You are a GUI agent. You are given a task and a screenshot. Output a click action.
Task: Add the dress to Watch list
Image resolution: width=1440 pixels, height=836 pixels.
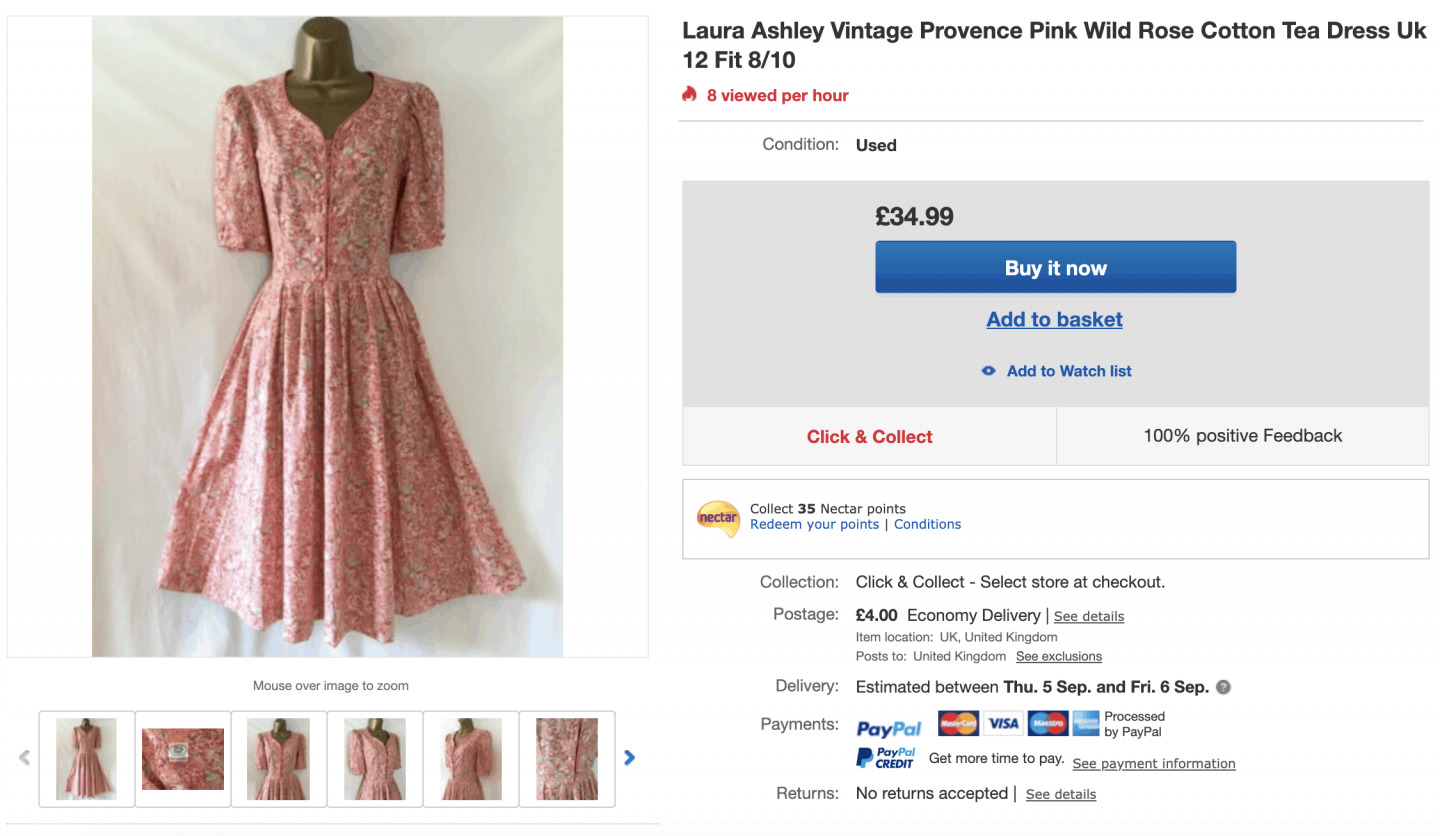click(1068, 371)
